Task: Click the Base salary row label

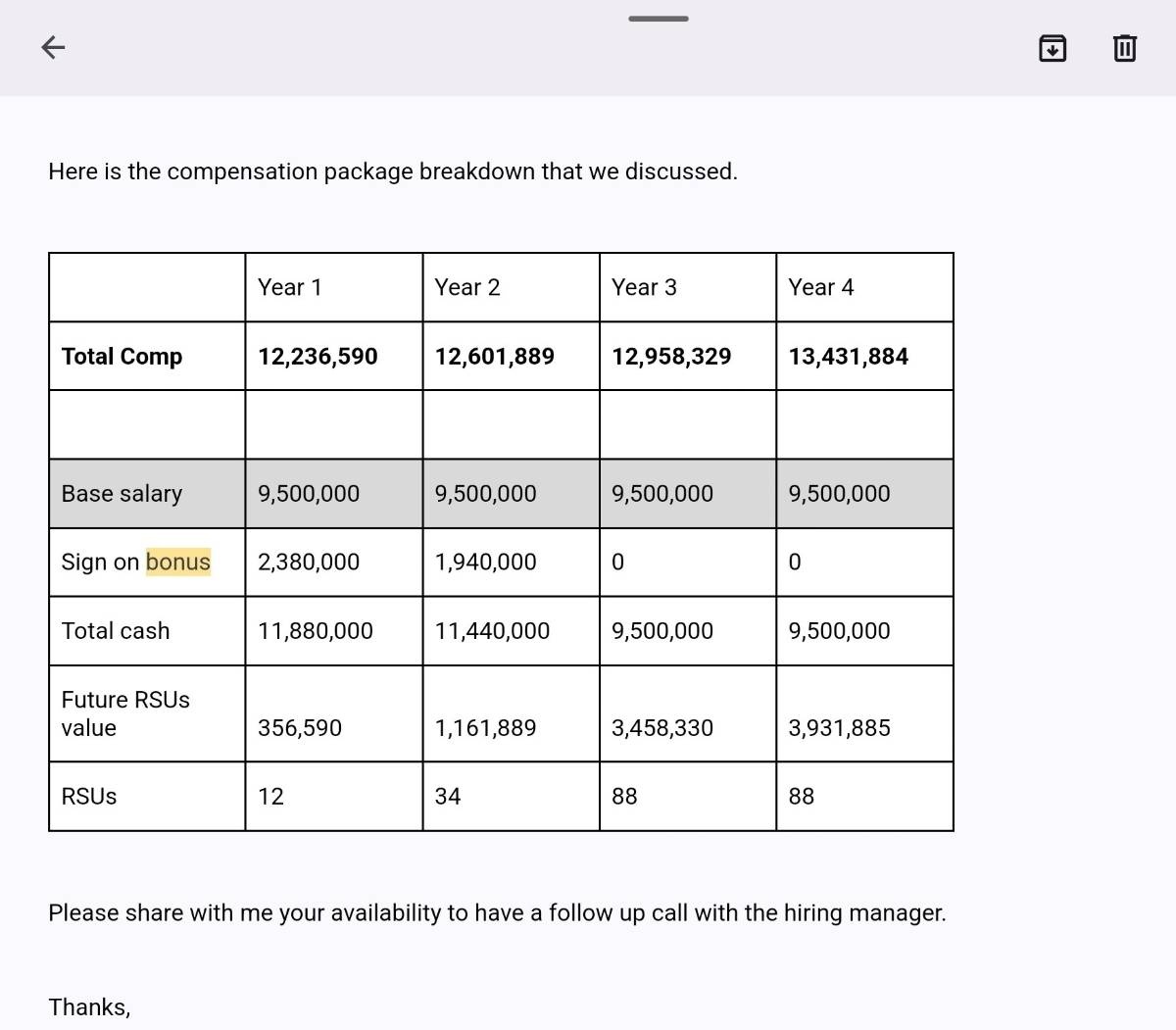Action: (x=122, y=493)
